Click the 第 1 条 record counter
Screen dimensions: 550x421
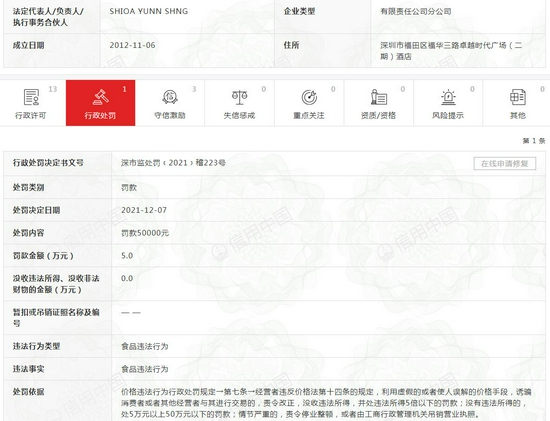pyautogui.click(x=534, y=141)
